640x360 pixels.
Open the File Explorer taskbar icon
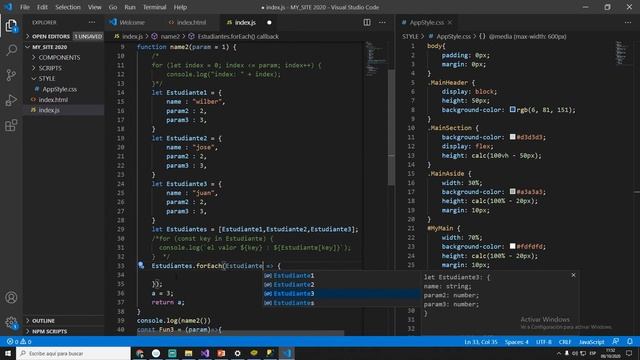pyautogui.click(x=189, y=353)
